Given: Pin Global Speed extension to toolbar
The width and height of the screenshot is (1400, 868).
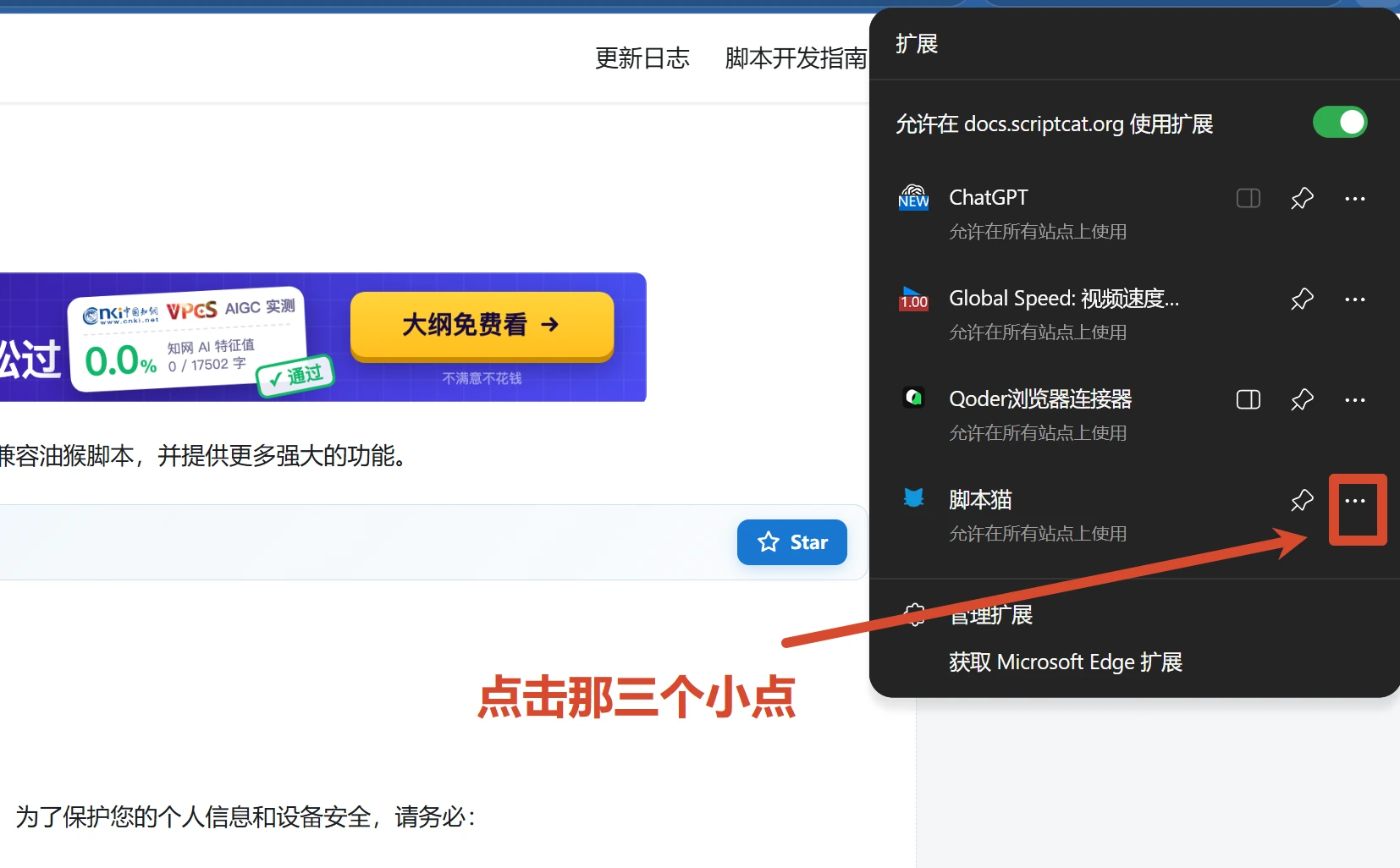Looking at the screenshot, I should 1302,299.
